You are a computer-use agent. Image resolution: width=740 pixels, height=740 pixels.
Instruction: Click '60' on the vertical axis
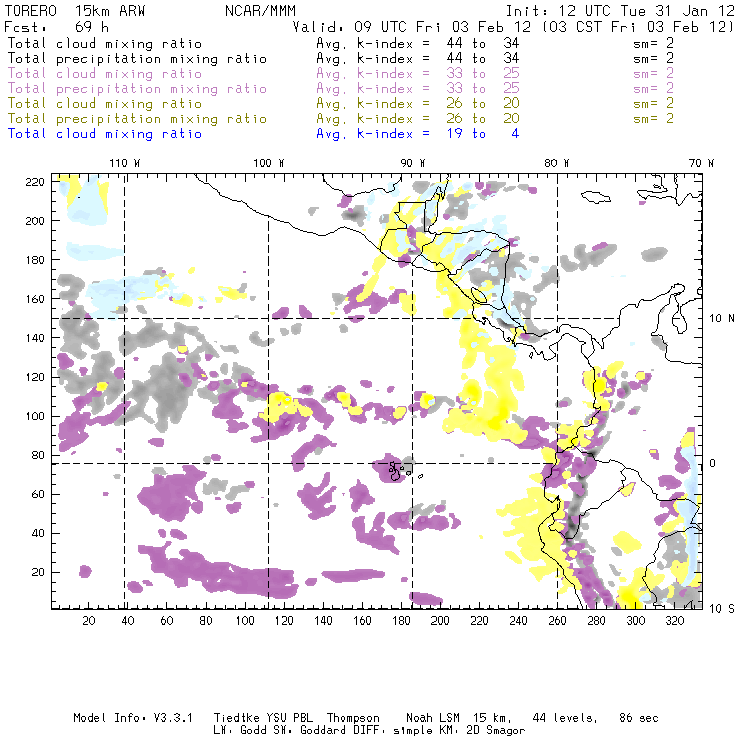point(38,495)
